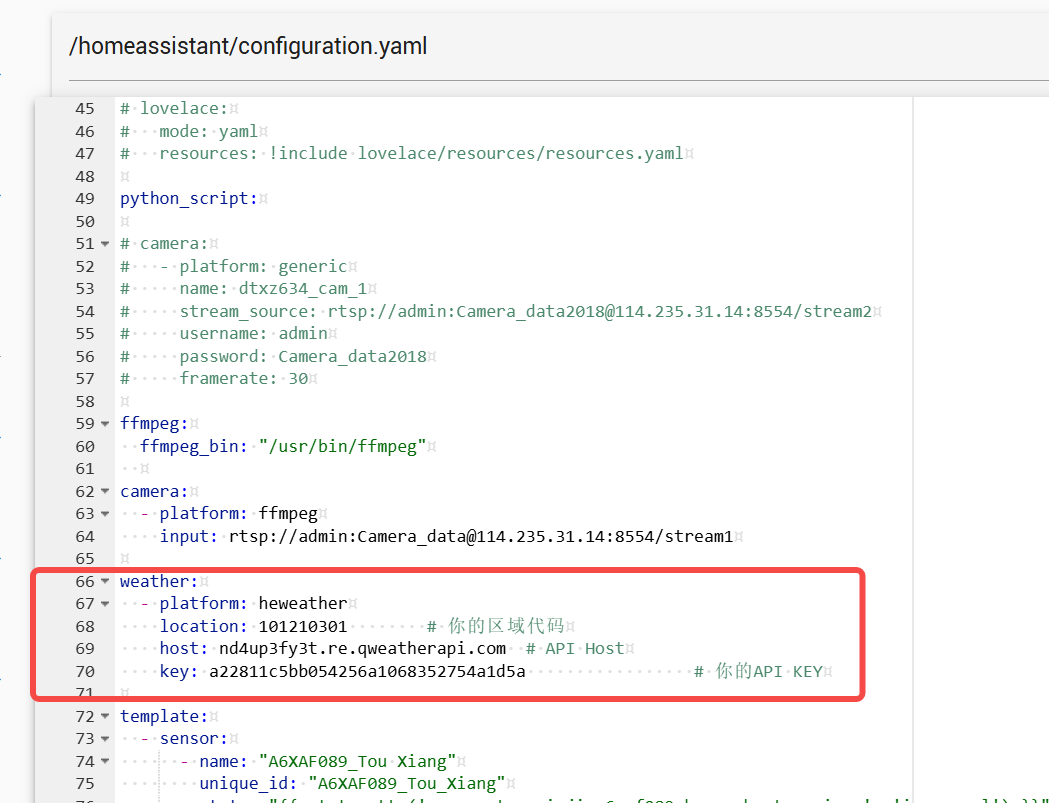Collapse the ffmpeg section on line 59
Screen dimensions: 1049x803
pyautogui.click(x=105, y=424)
